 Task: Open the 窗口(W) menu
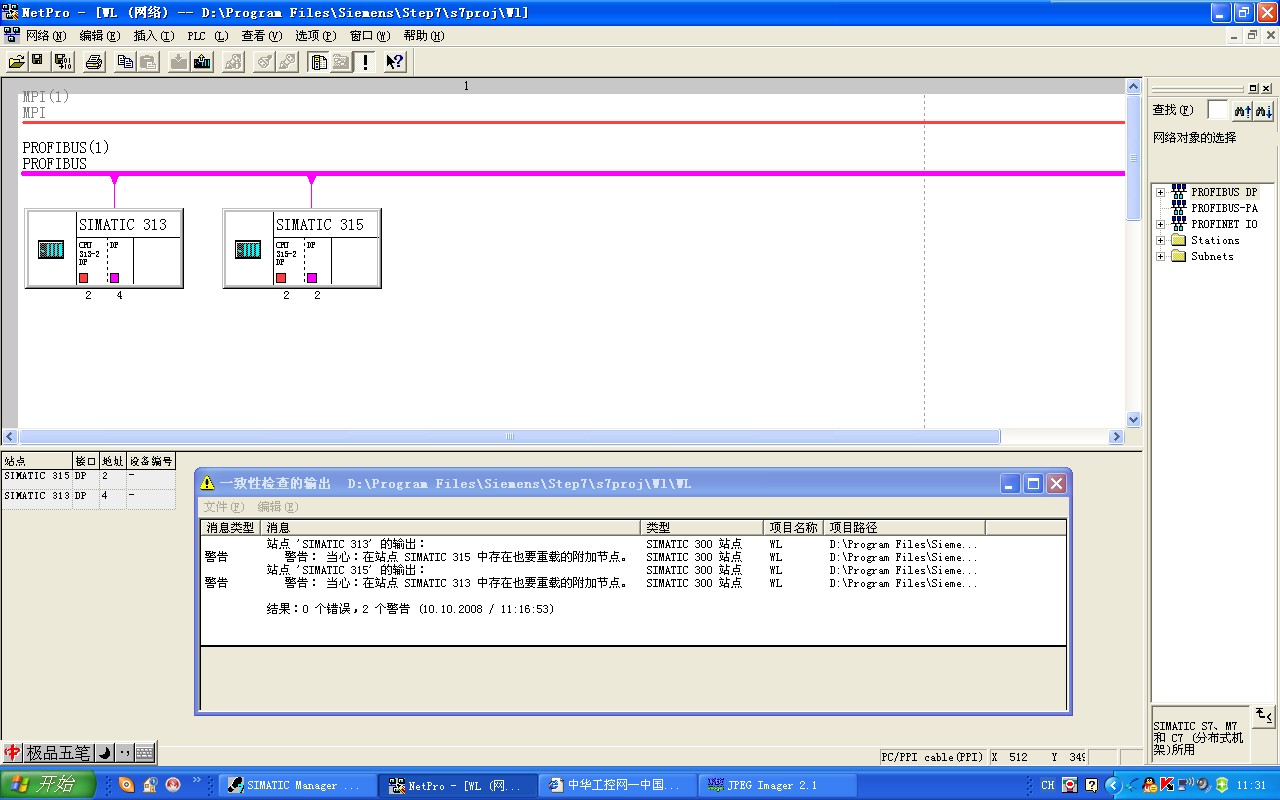coord(370,35)
